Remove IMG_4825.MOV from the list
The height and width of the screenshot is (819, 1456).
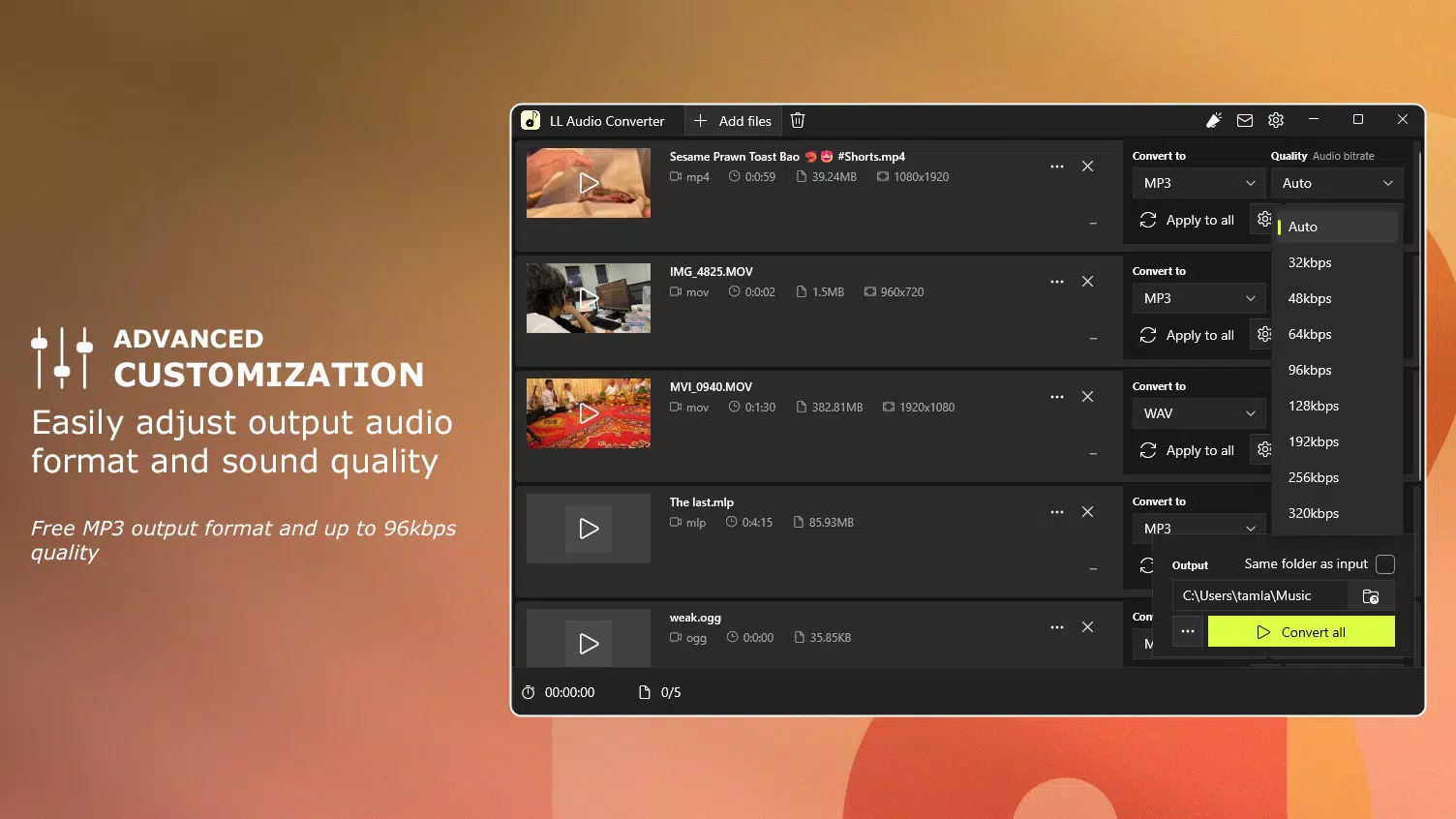coord(1088,282)
